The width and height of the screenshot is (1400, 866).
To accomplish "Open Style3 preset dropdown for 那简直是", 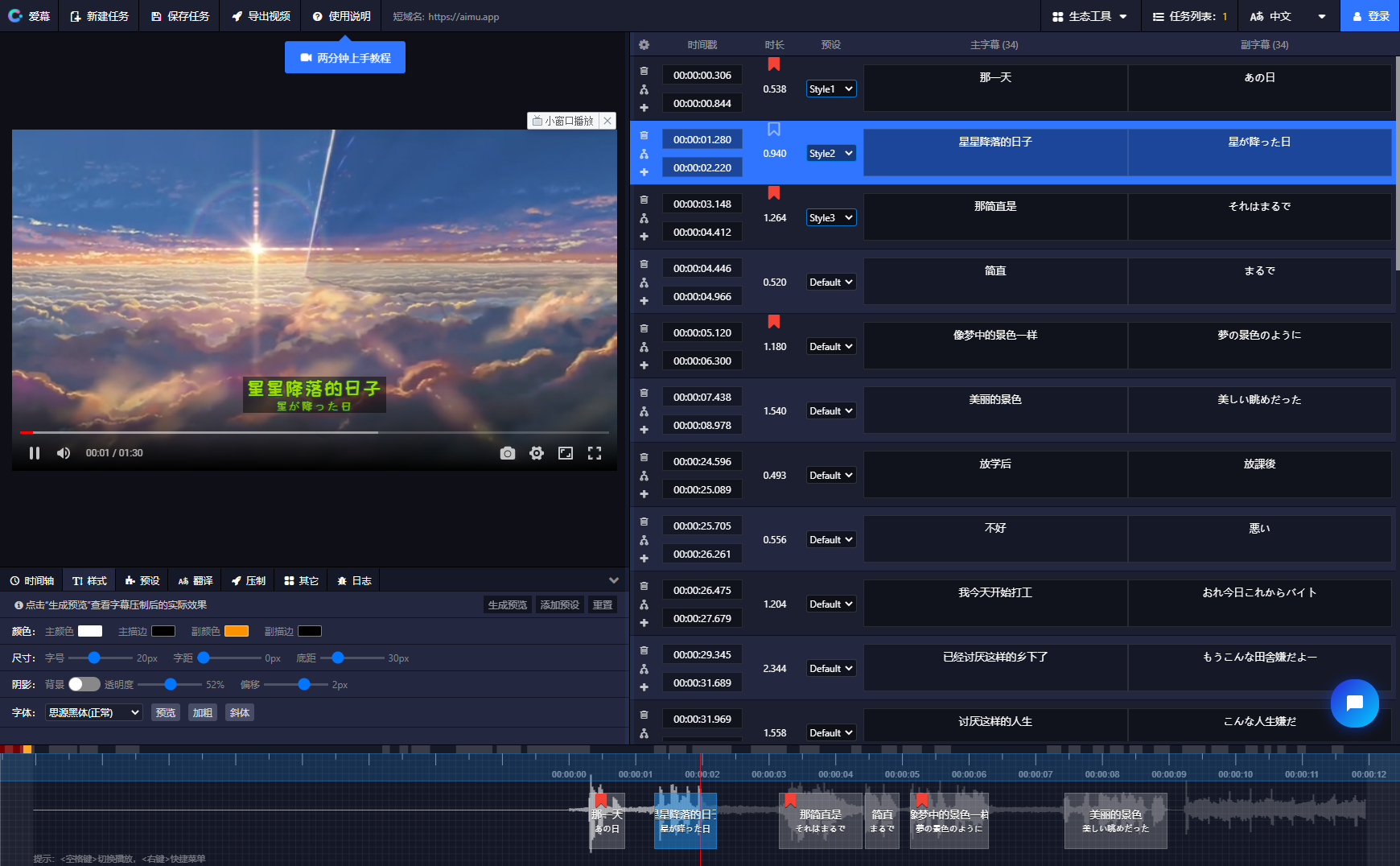I will pos(831,218).
